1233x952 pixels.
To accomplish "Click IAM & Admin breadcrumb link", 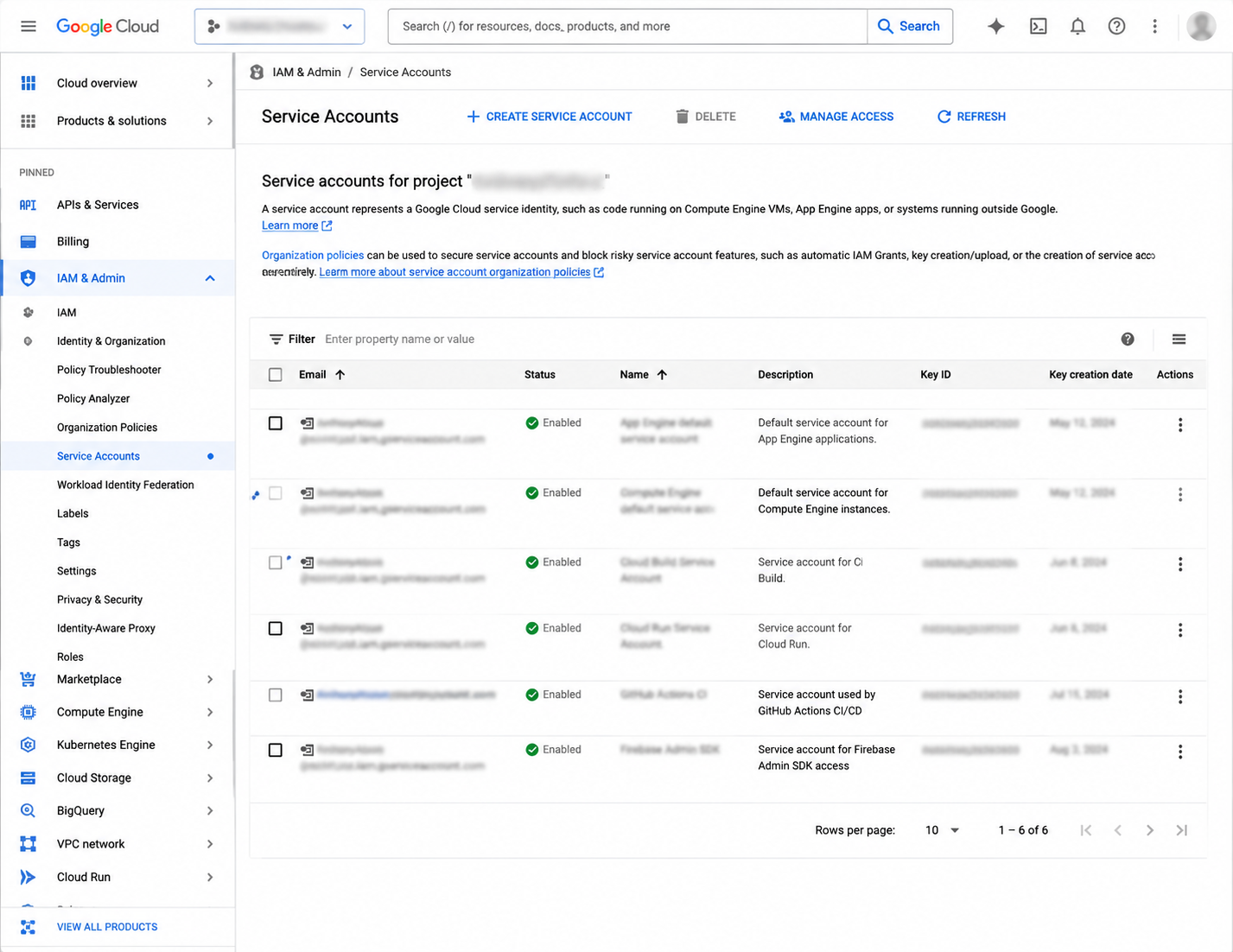I will click(x=307, y=73).
